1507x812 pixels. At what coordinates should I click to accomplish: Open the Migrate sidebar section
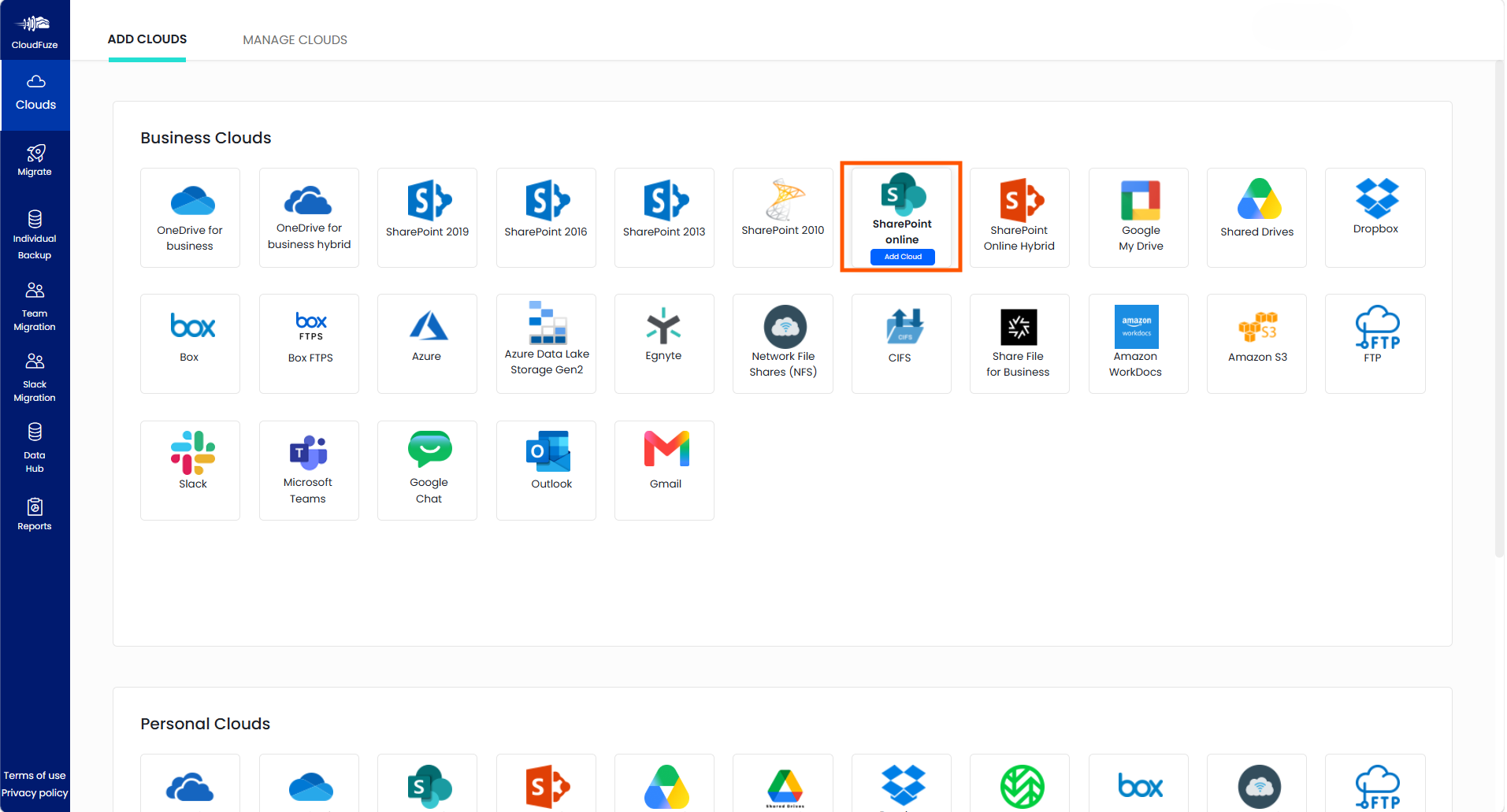click(x=35, y=161)
